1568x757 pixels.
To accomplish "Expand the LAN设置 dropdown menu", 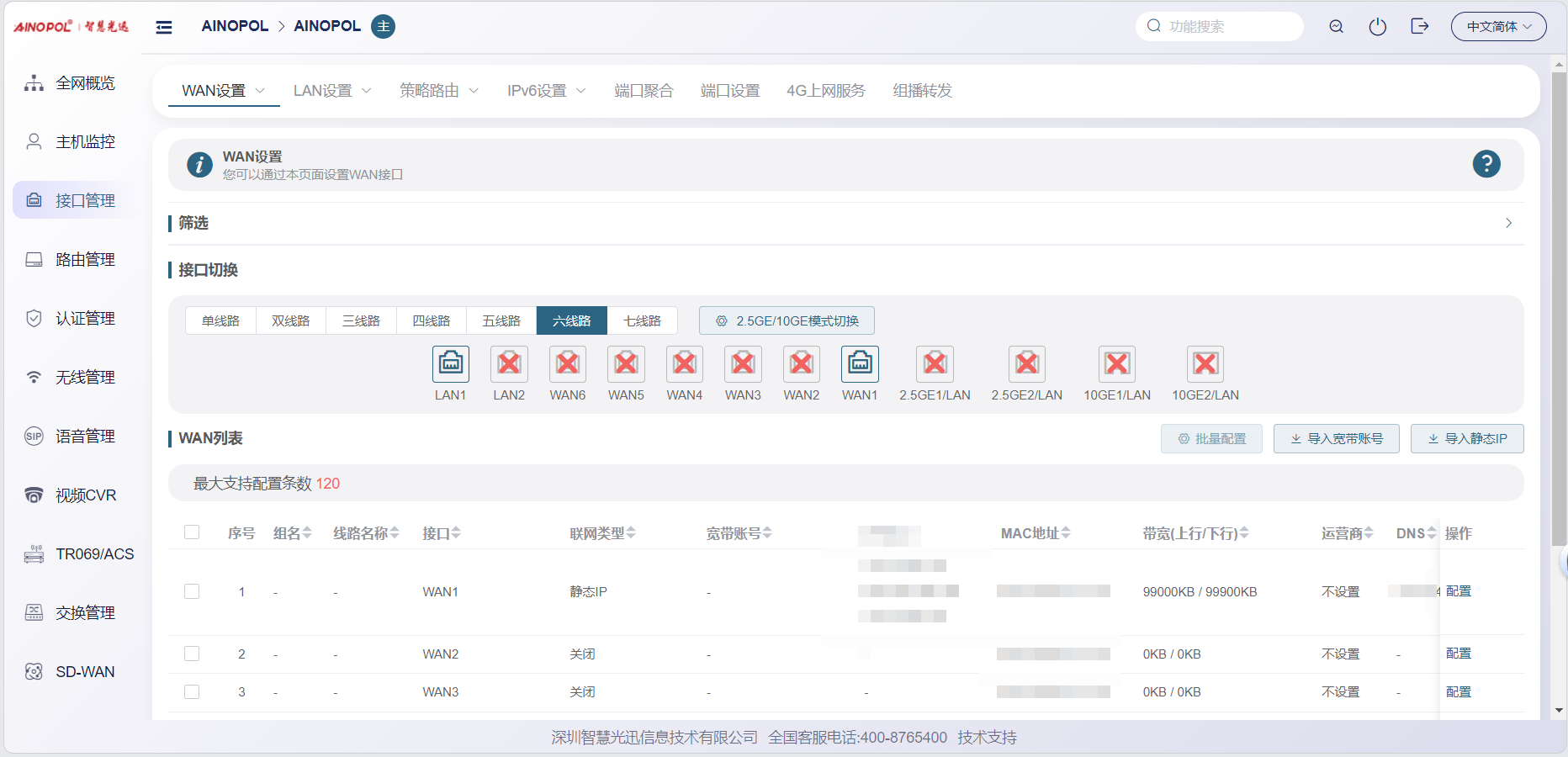I will click(x=331, y=91).
